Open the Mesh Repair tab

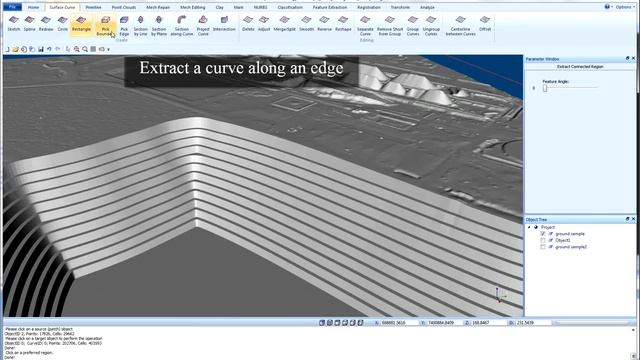[x=158, y=7]
